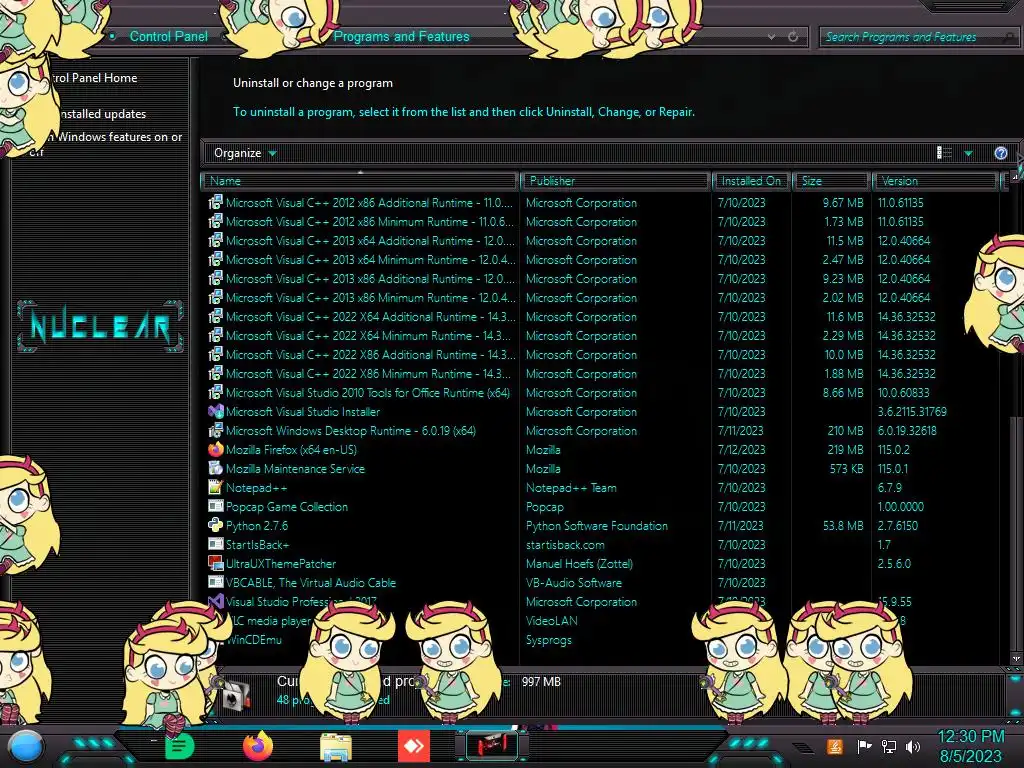Launch Firefox from the taskbar
This screenshot has height=768, width=1024.
pos(258,746)
